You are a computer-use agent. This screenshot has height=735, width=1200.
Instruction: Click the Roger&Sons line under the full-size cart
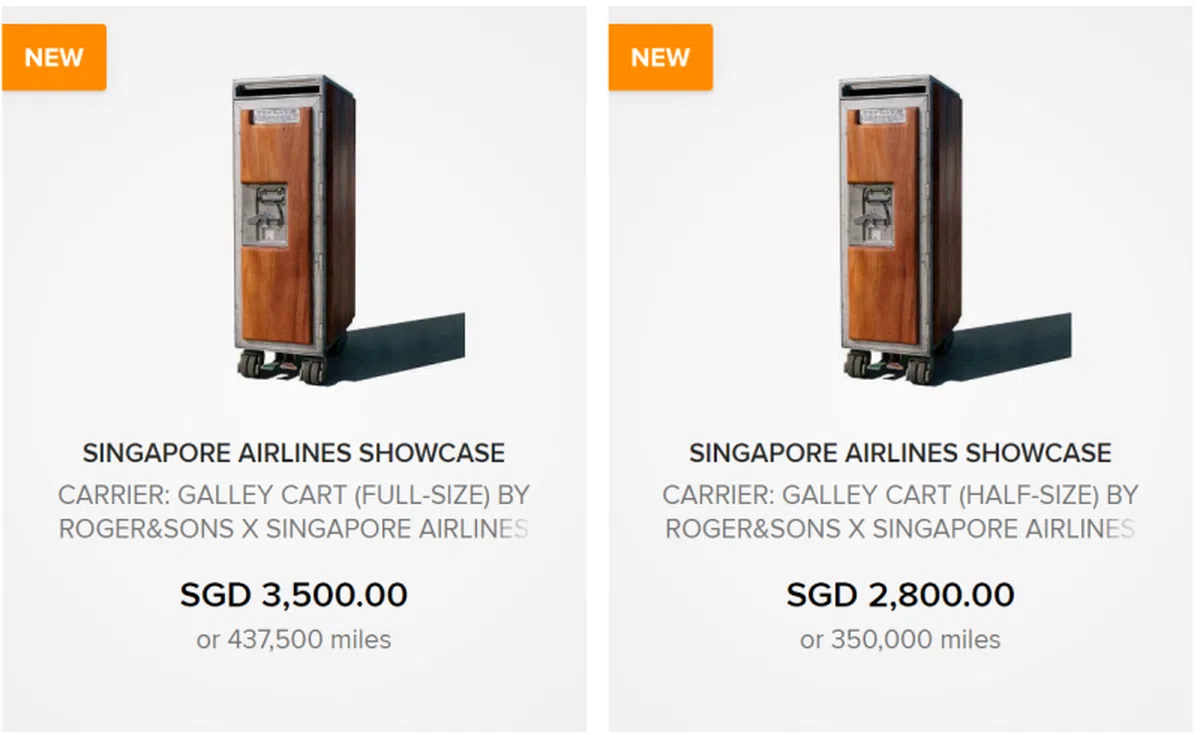[x=293, y=529]
